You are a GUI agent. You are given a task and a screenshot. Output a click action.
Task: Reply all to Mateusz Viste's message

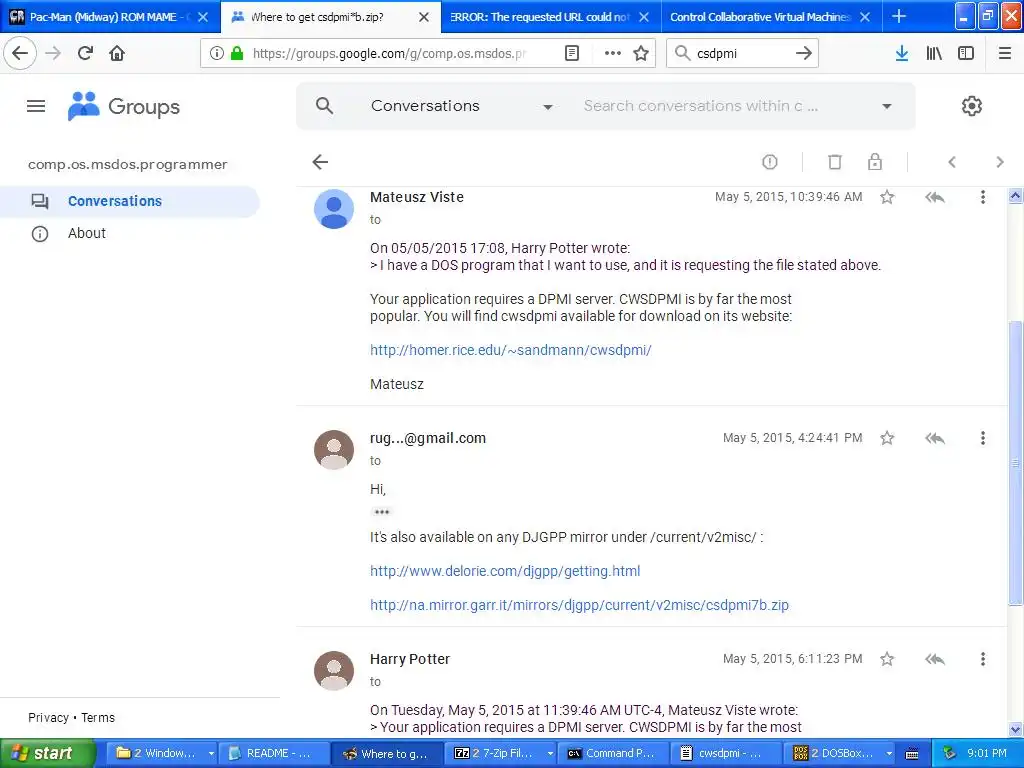click(935, 197)
